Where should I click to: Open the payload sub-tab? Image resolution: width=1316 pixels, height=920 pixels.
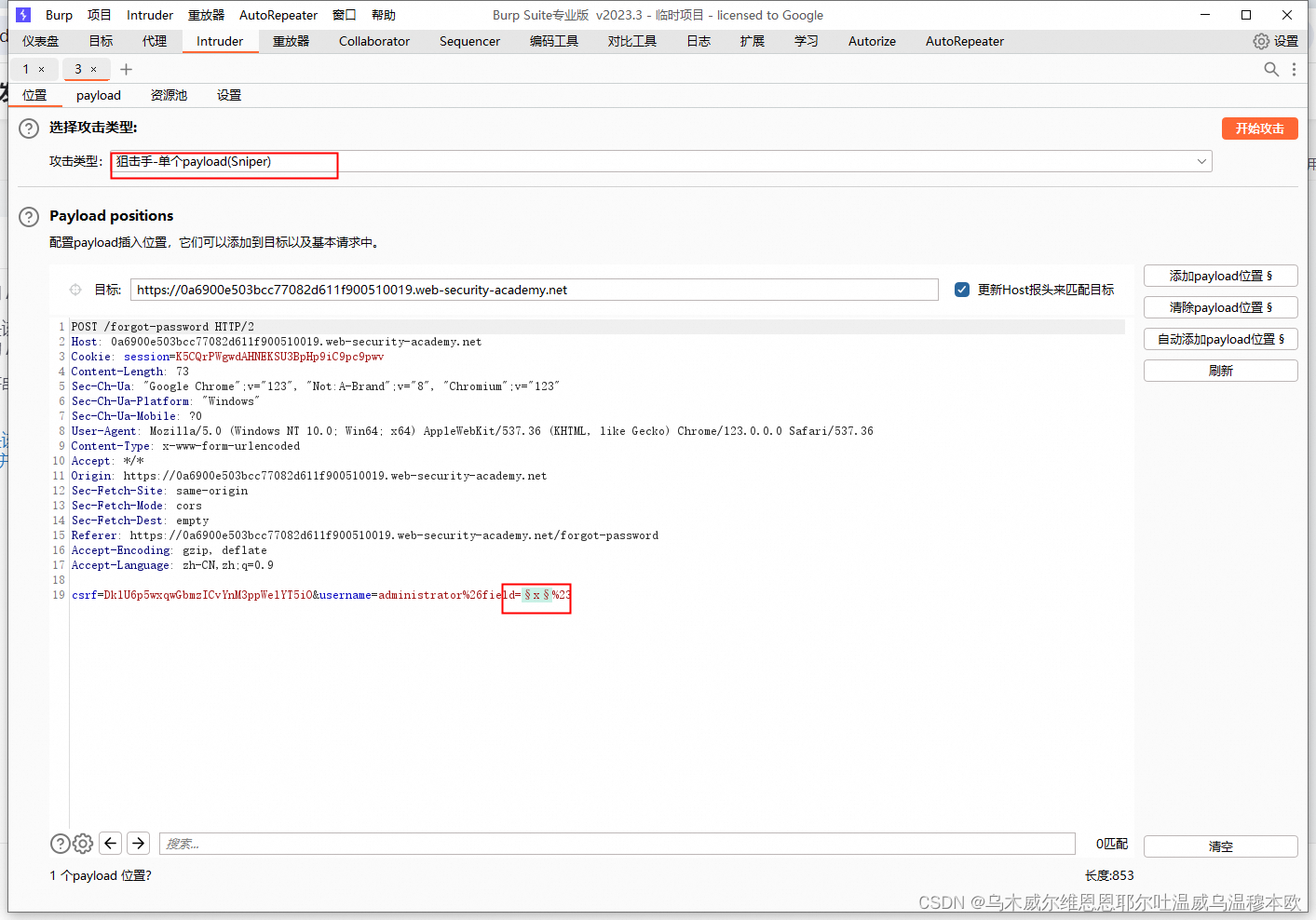[99, 95]
